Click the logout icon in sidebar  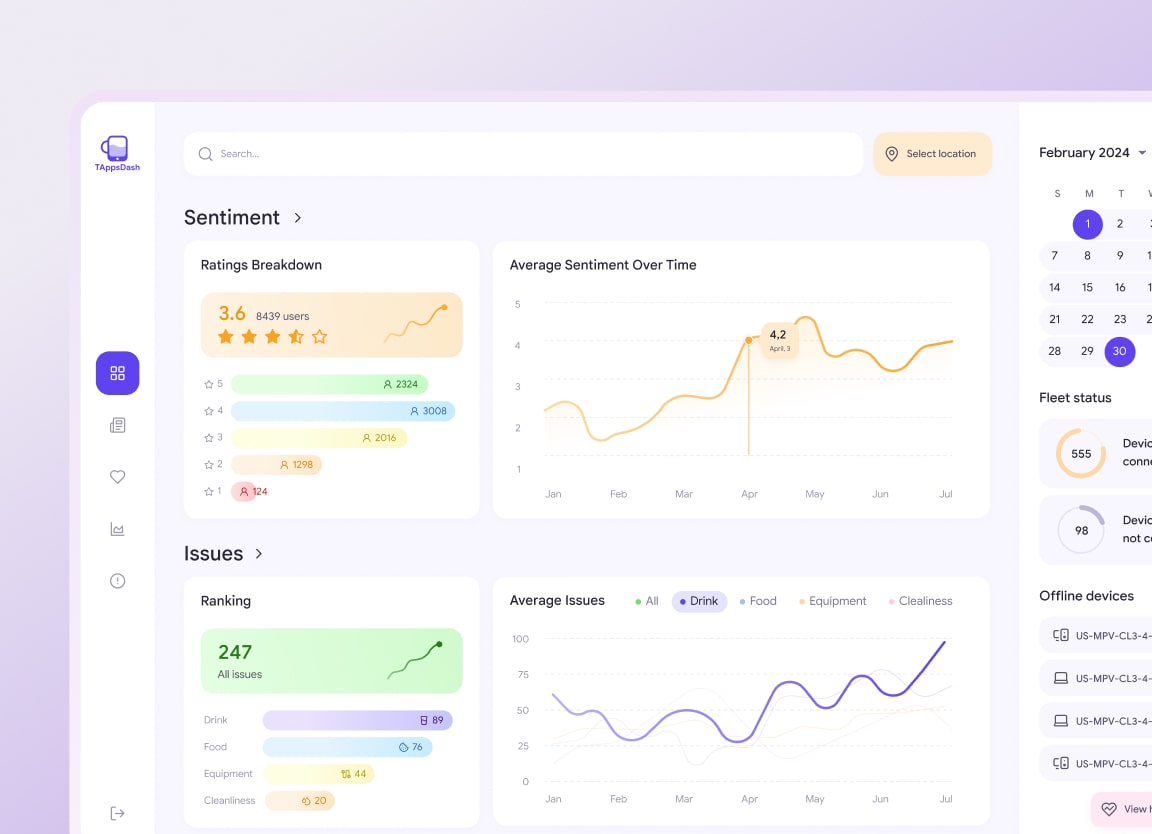coord(118,813)
